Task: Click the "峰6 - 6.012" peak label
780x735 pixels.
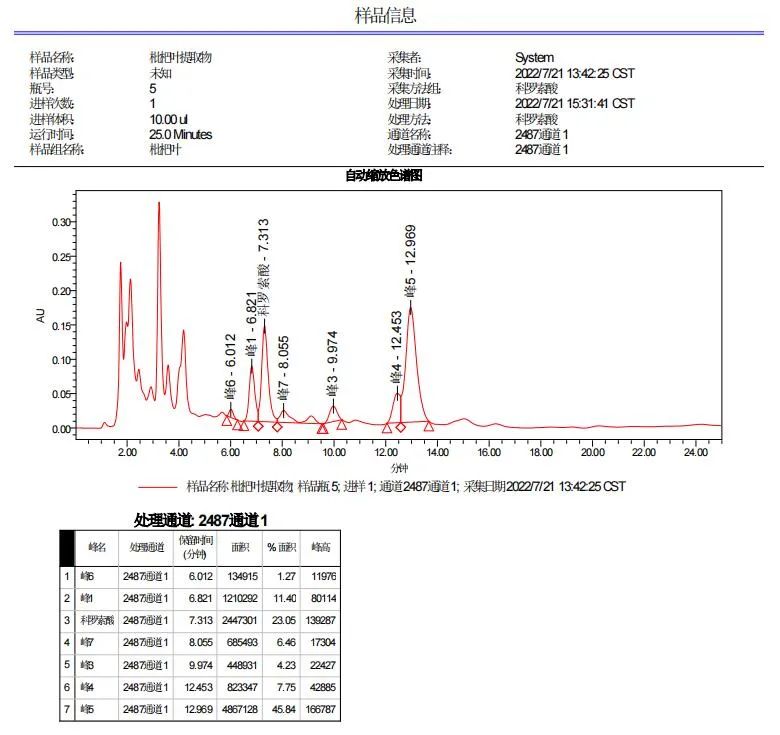Action: pyautogui.click(x=230, y=366)
